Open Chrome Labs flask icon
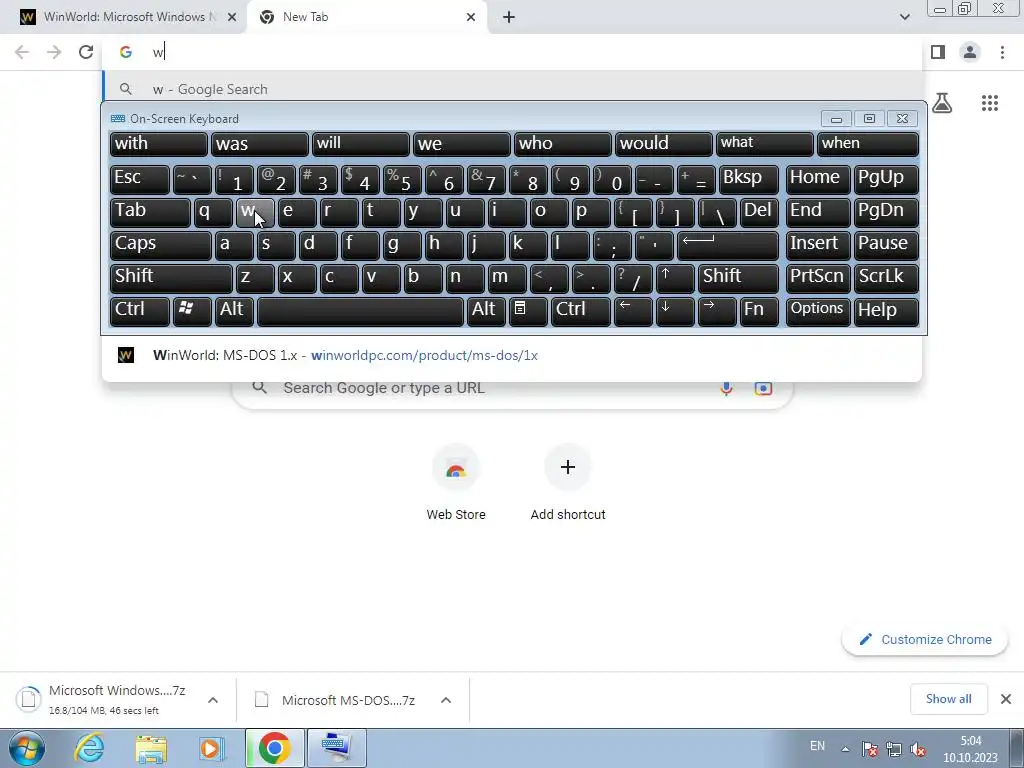Viewport: 1024px width, 768px height. coord(942,103)
